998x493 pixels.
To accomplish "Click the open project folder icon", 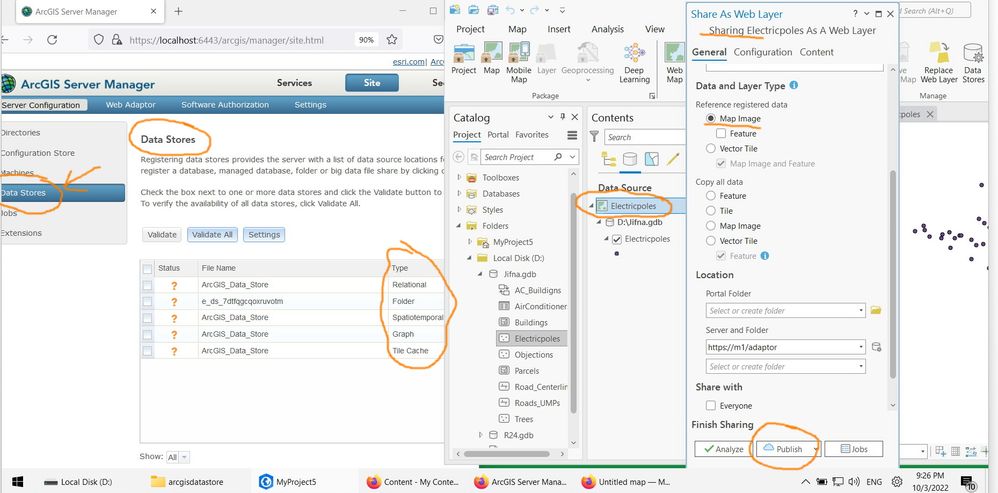I will point(474,10).
